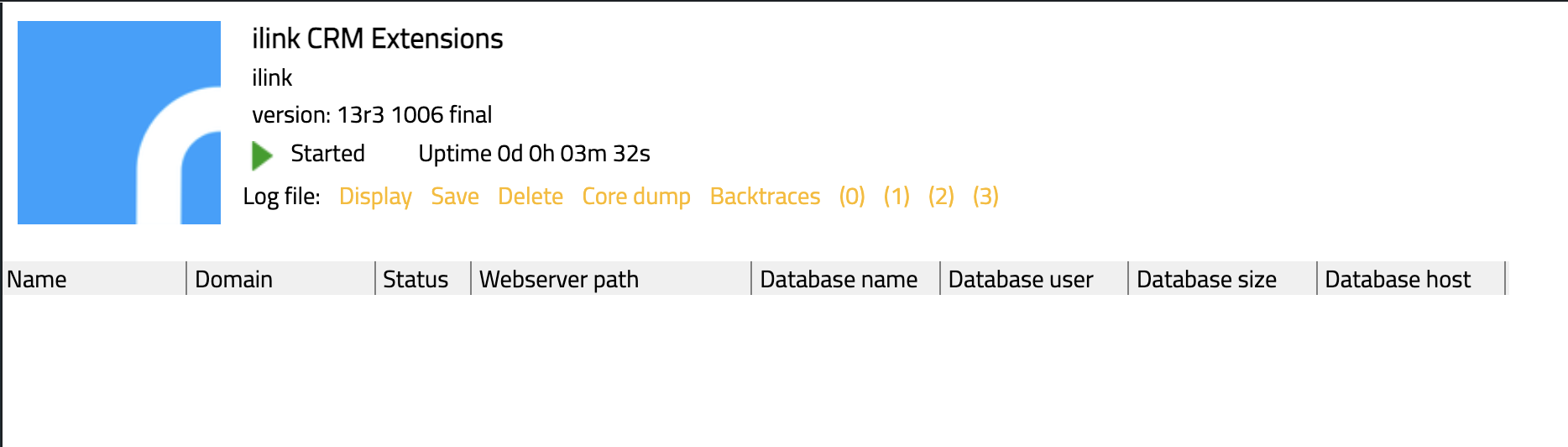Click the Domain column header

[233, 279]
